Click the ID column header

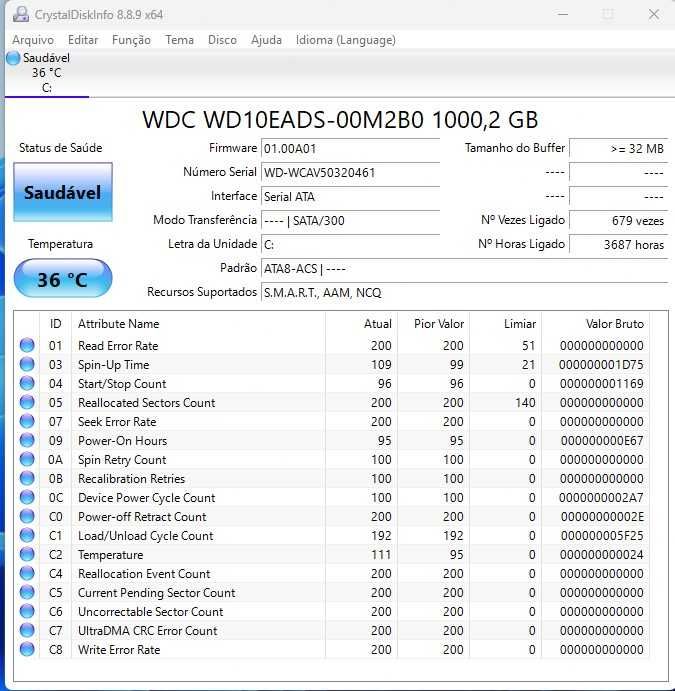(x=56, y=324)
